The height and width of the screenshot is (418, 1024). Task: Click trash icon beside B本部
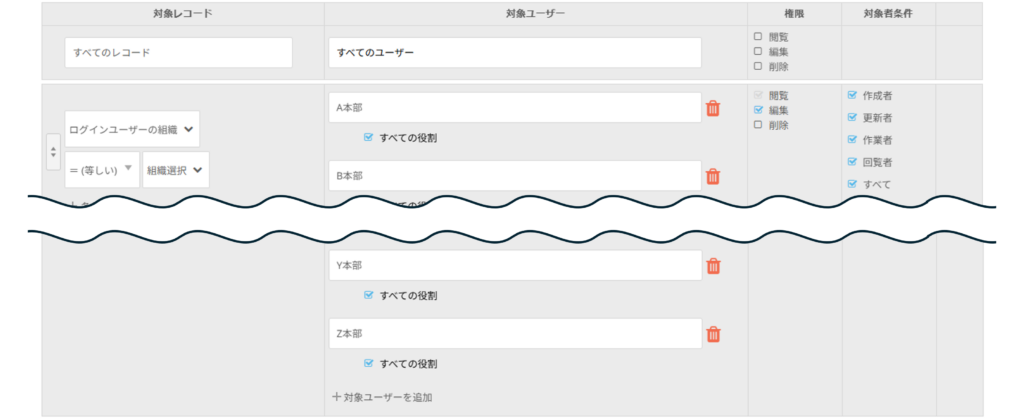click(x=713, y=176)
